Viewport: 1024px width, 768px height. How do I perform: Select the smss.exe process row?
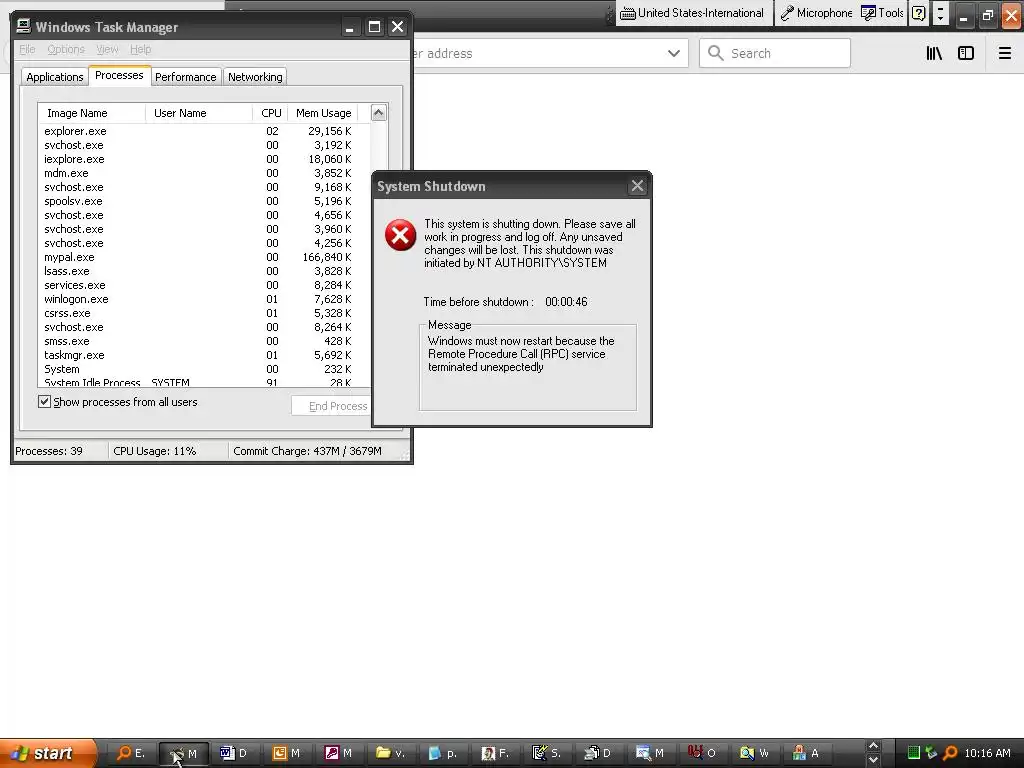point(204,341)
